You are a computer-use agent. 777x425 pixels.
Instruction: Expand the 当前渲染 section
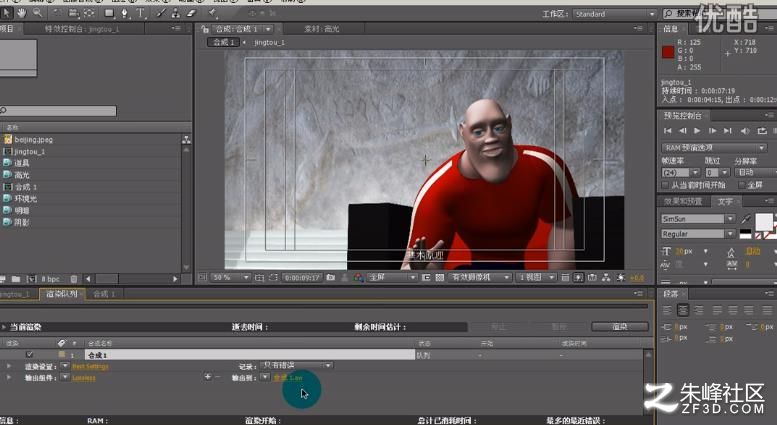tap(4, 327)
